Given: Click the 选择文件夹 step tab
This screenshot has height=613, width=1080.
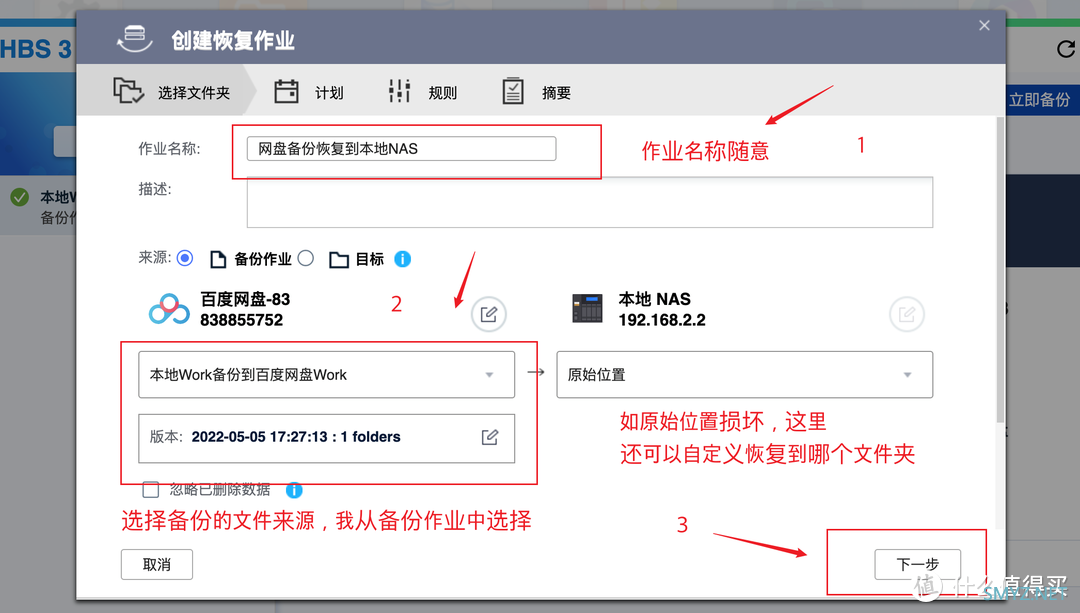Looking at the screenshot, I should pos(172,92).
